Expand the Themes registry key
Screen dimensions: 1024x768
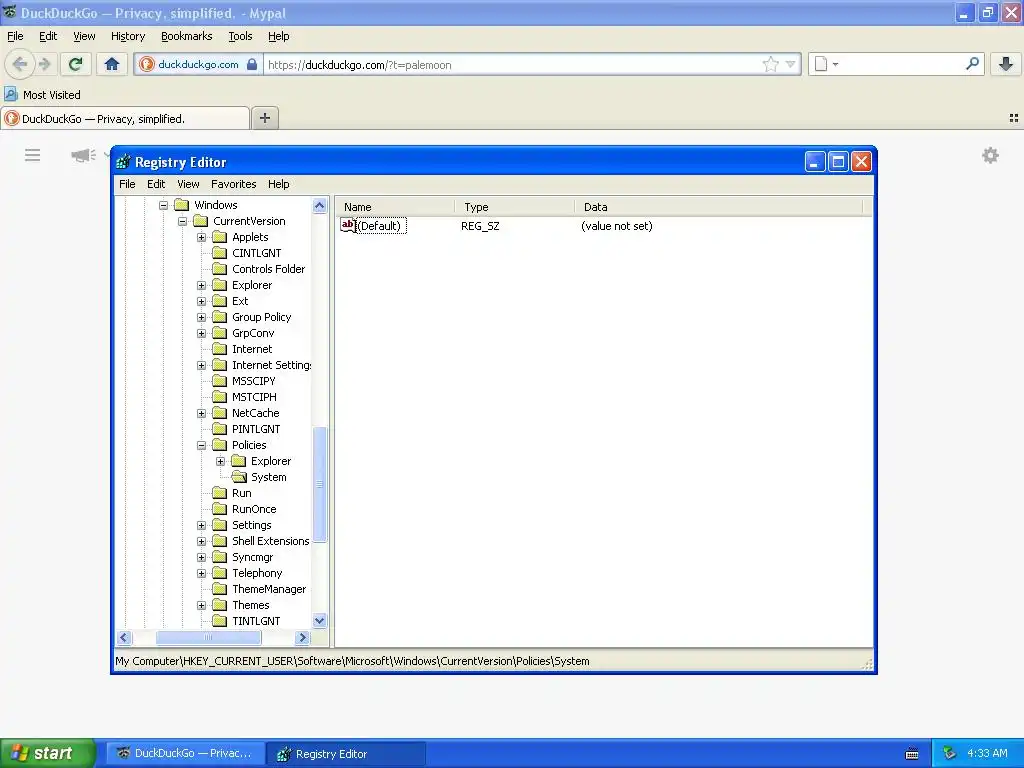201,605
